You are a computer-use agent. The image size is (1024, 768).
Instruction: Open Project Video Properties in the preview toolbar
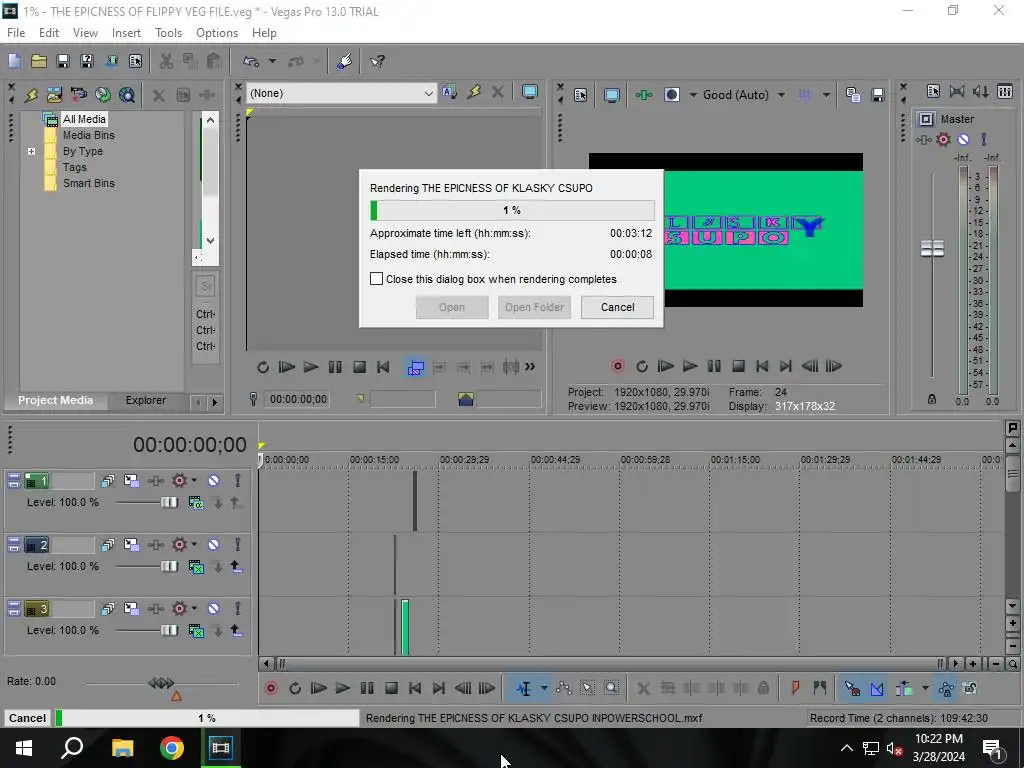581,95
